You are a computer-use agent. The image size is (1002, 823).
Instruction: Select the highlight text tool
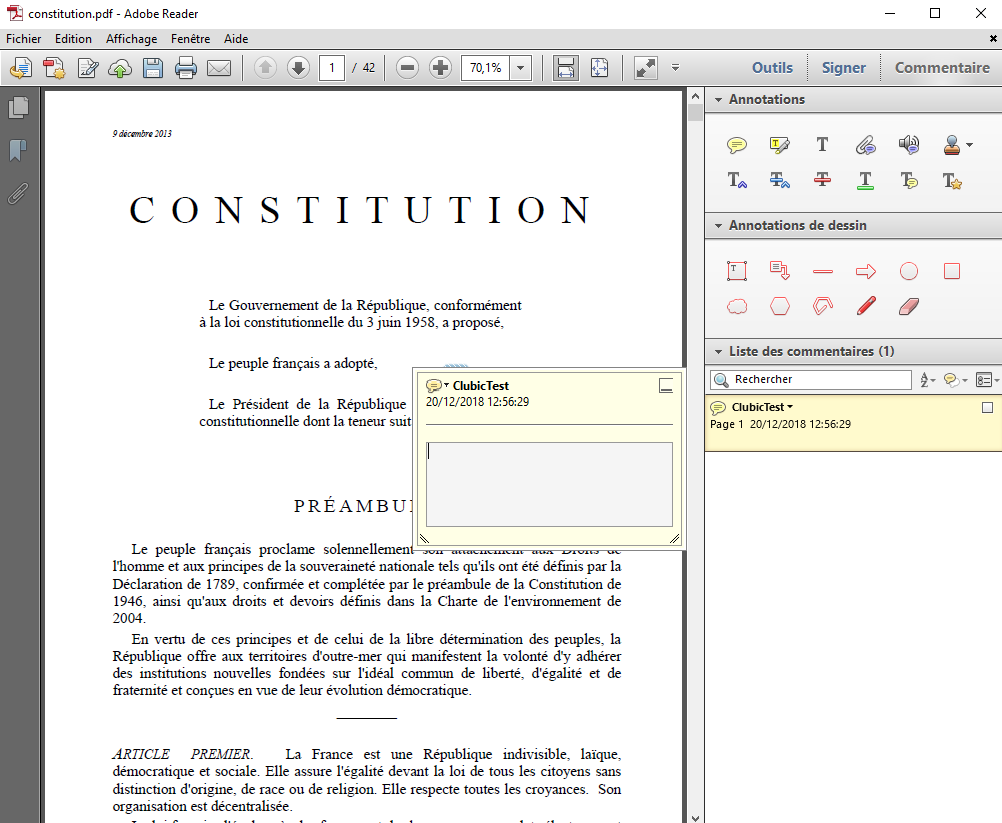(779, 145)
